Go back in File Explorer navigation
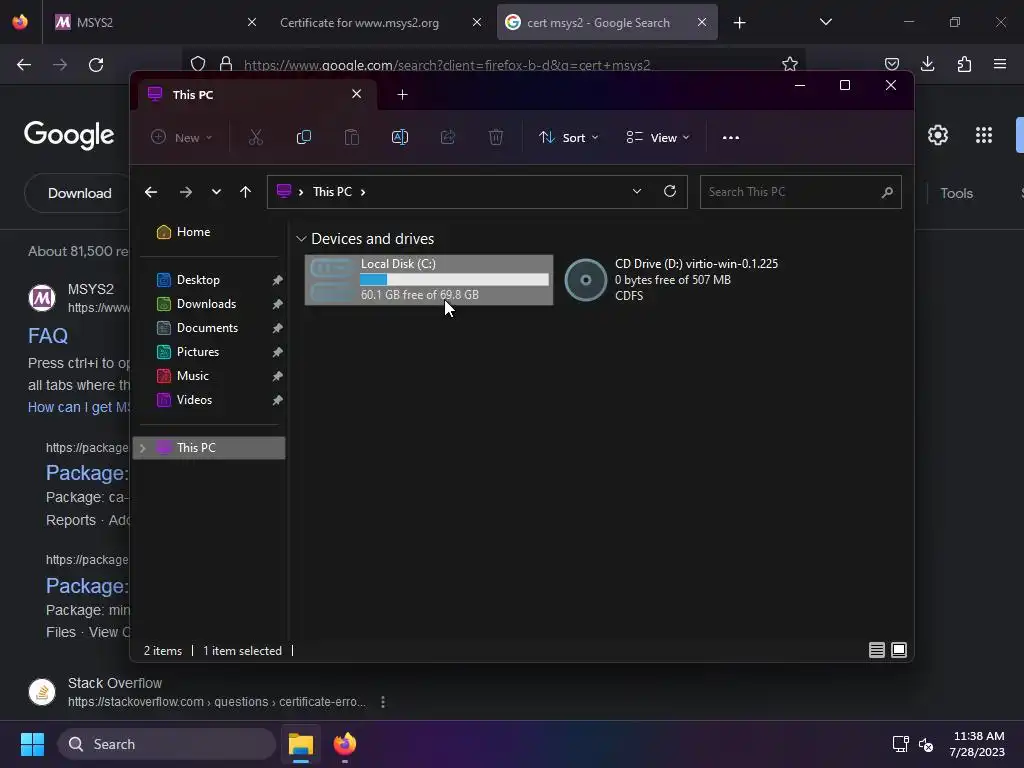The image size is (1024, 768). point(151,192)
